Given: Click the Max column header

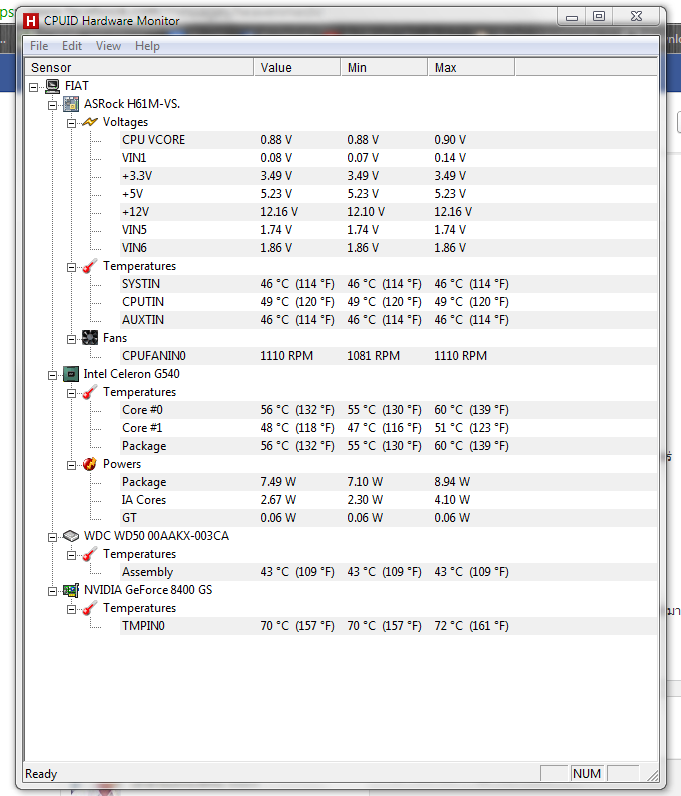Looking at the screenshot, I should pos(471,68).
